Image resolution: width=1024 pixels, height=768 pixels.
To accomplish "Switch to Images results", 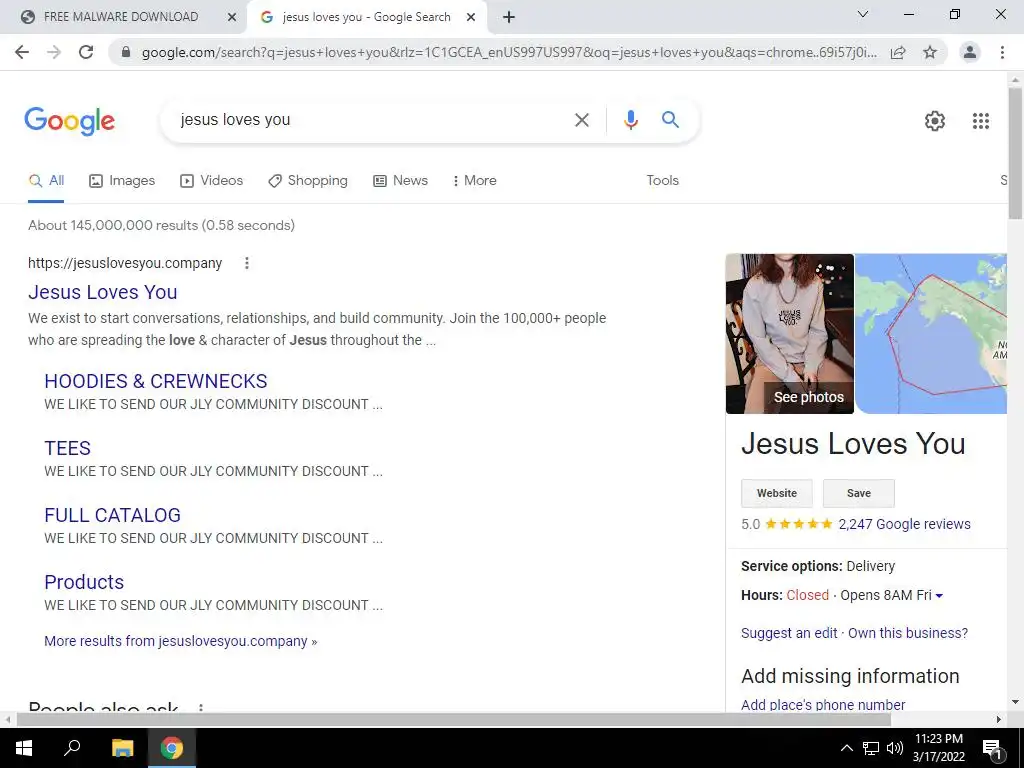I will (x=122, y=181).
